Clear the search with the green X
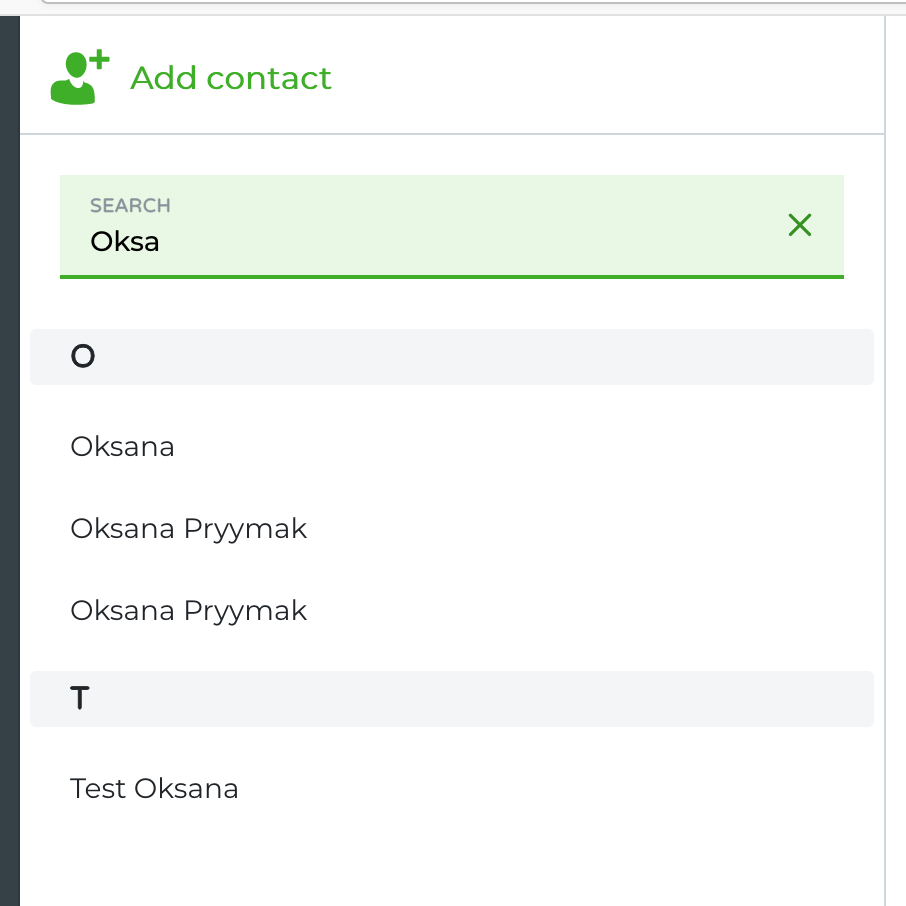The image size is (906, 906). (800, 225)
